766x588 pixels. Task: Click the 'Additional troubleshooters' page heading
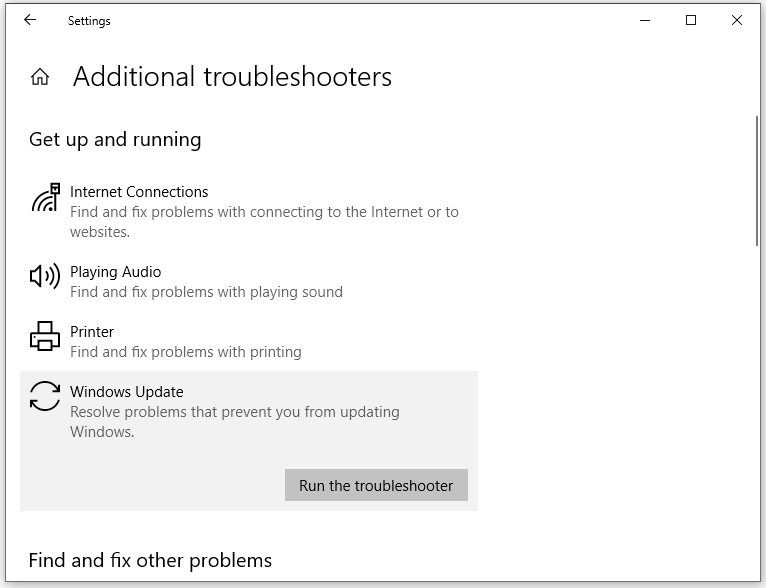pyautogui.click(x=232, y=77)
